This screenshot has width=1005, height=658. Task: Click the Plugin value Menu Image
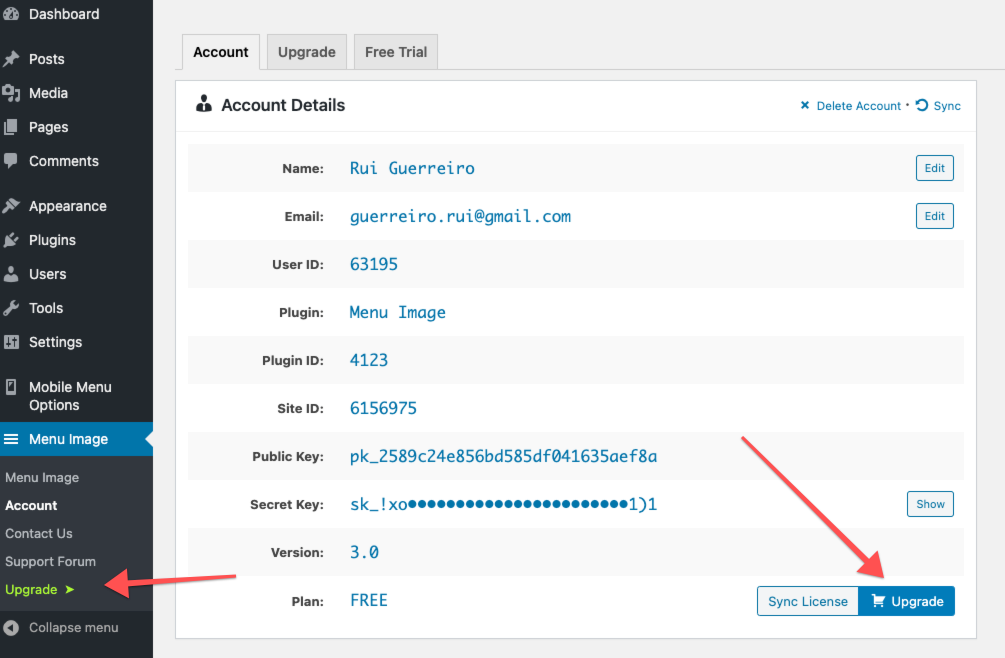tap(397, 312)
